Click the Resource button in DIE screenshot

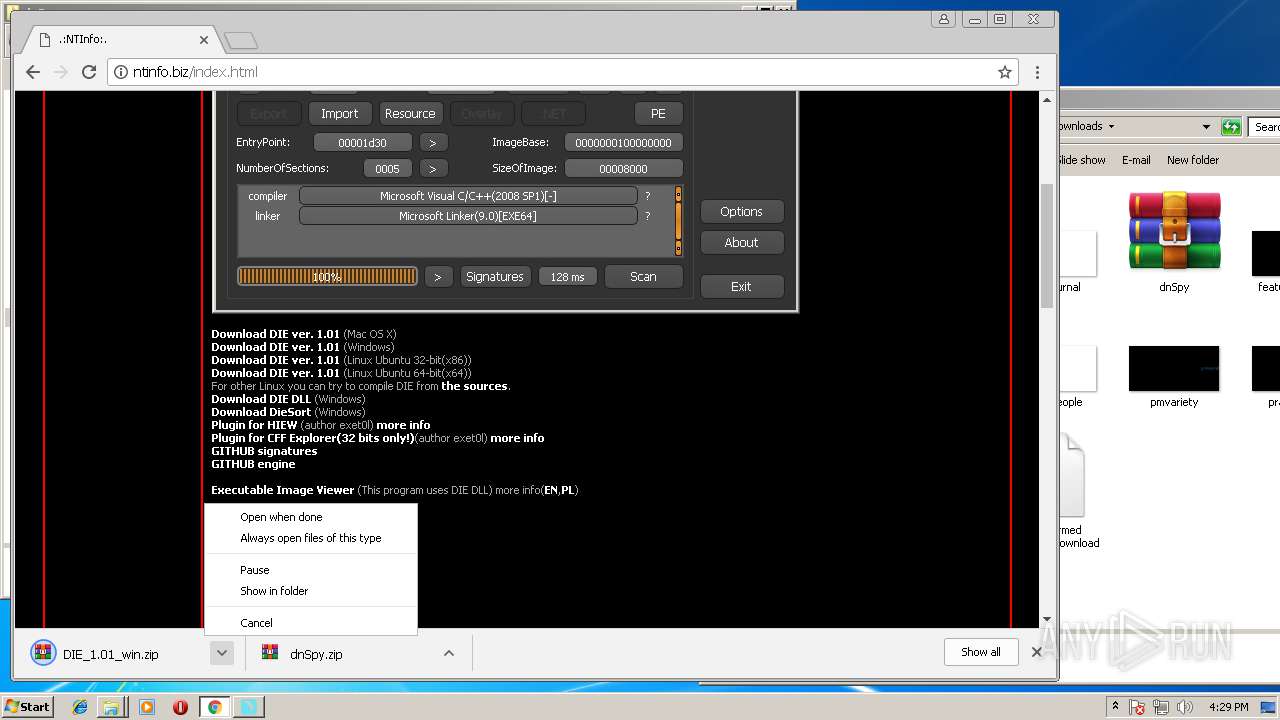(410, 113)
